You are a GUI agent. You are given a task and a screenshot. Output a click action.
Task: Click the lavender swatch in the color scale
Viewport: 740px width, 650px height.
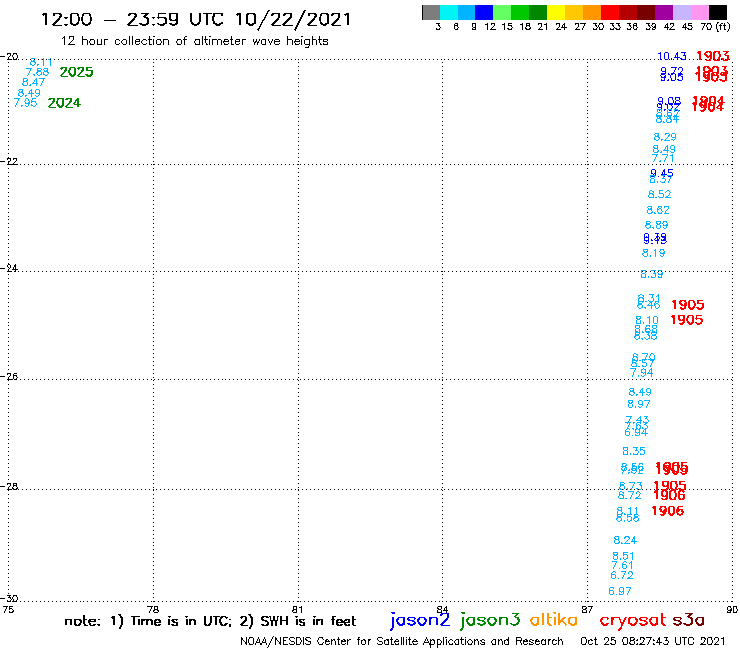(x=682, y=12)
